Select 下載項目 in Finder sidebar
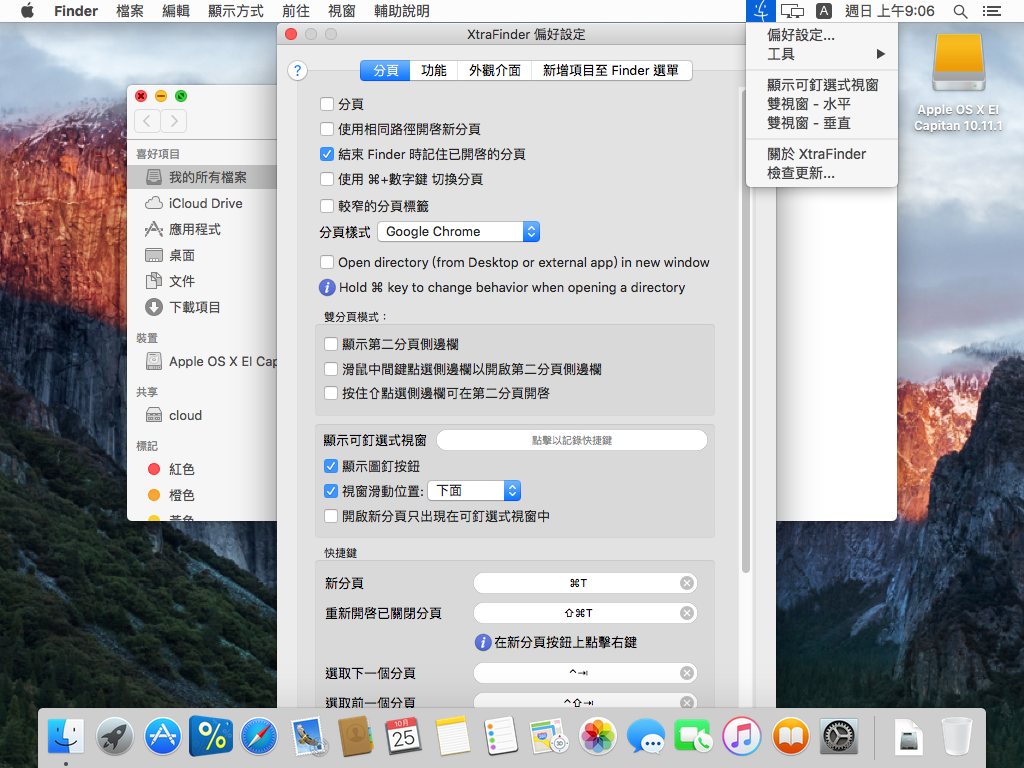This screenshot has width=1024, height=768. (202, 307)
